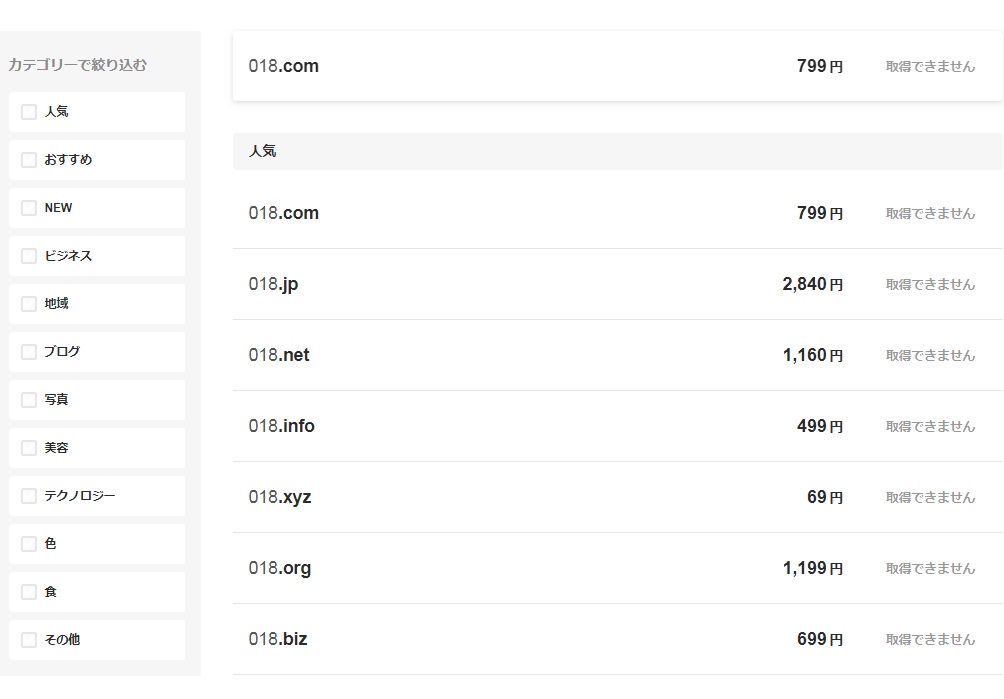Image resolution: width=1004 pixels, height=699 pixels.
Task: Select the テクノロジー category checkbox
Action: click(29, 496)
